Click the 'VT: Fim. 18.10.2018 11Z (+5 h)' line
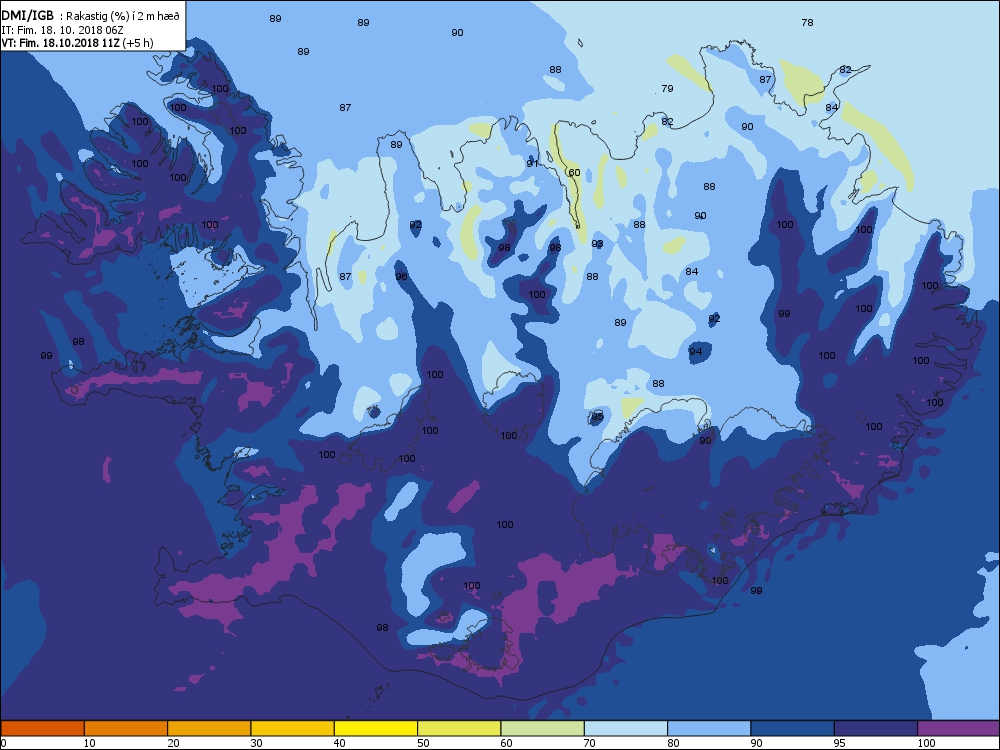The width and height of the screenshot is (1000, 750). 77,43
